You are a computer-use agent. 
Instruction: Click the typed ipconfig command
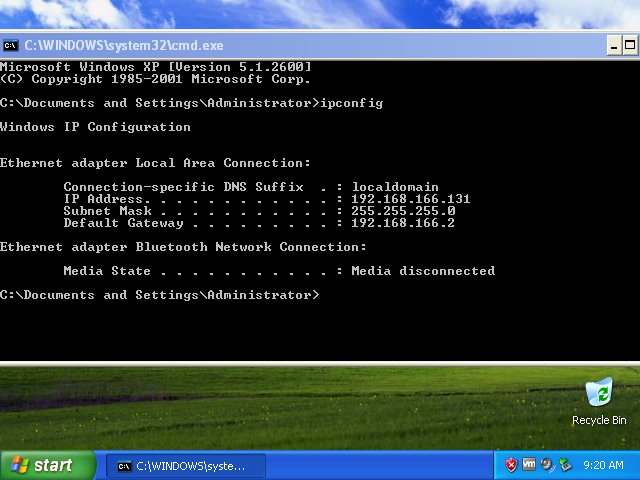[351, 103]
